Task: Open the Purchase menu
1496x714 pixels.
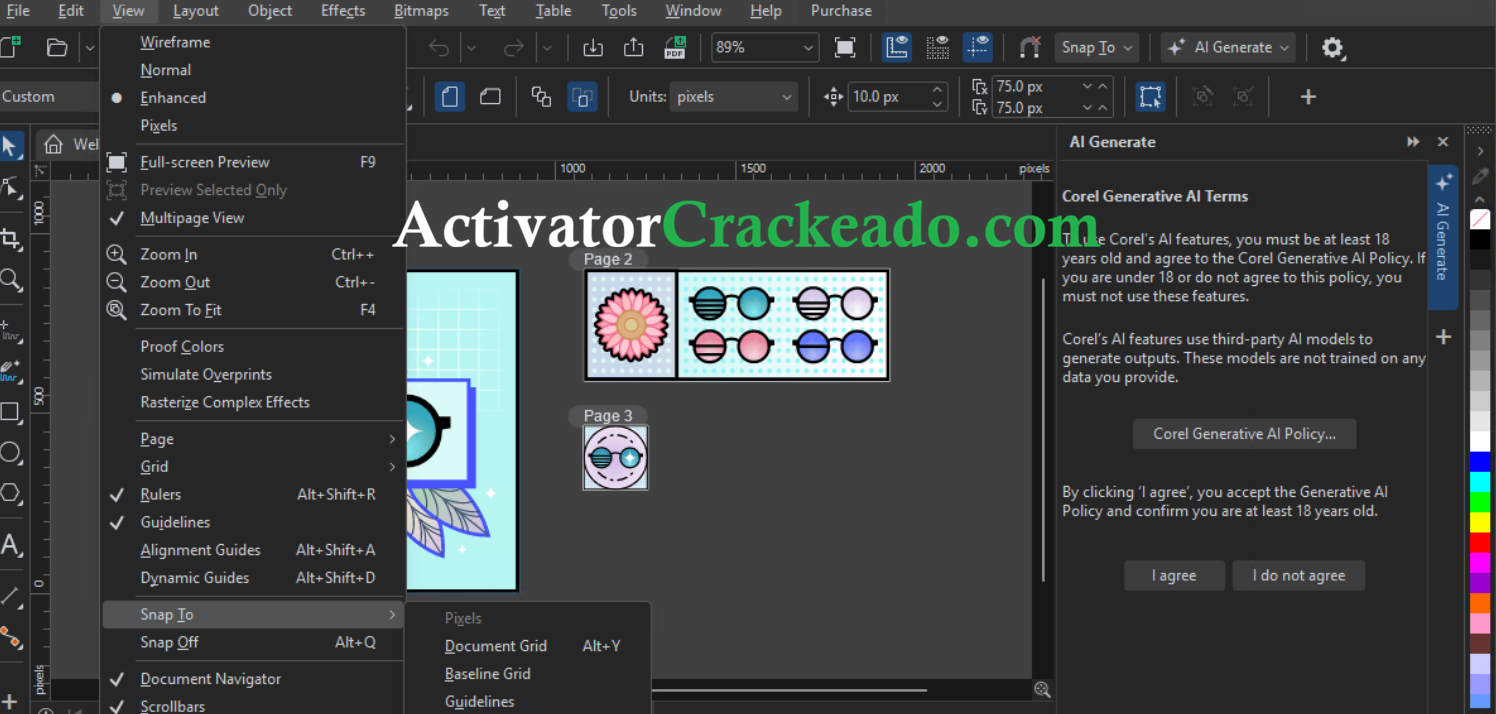Action: (x=841, y=11)
